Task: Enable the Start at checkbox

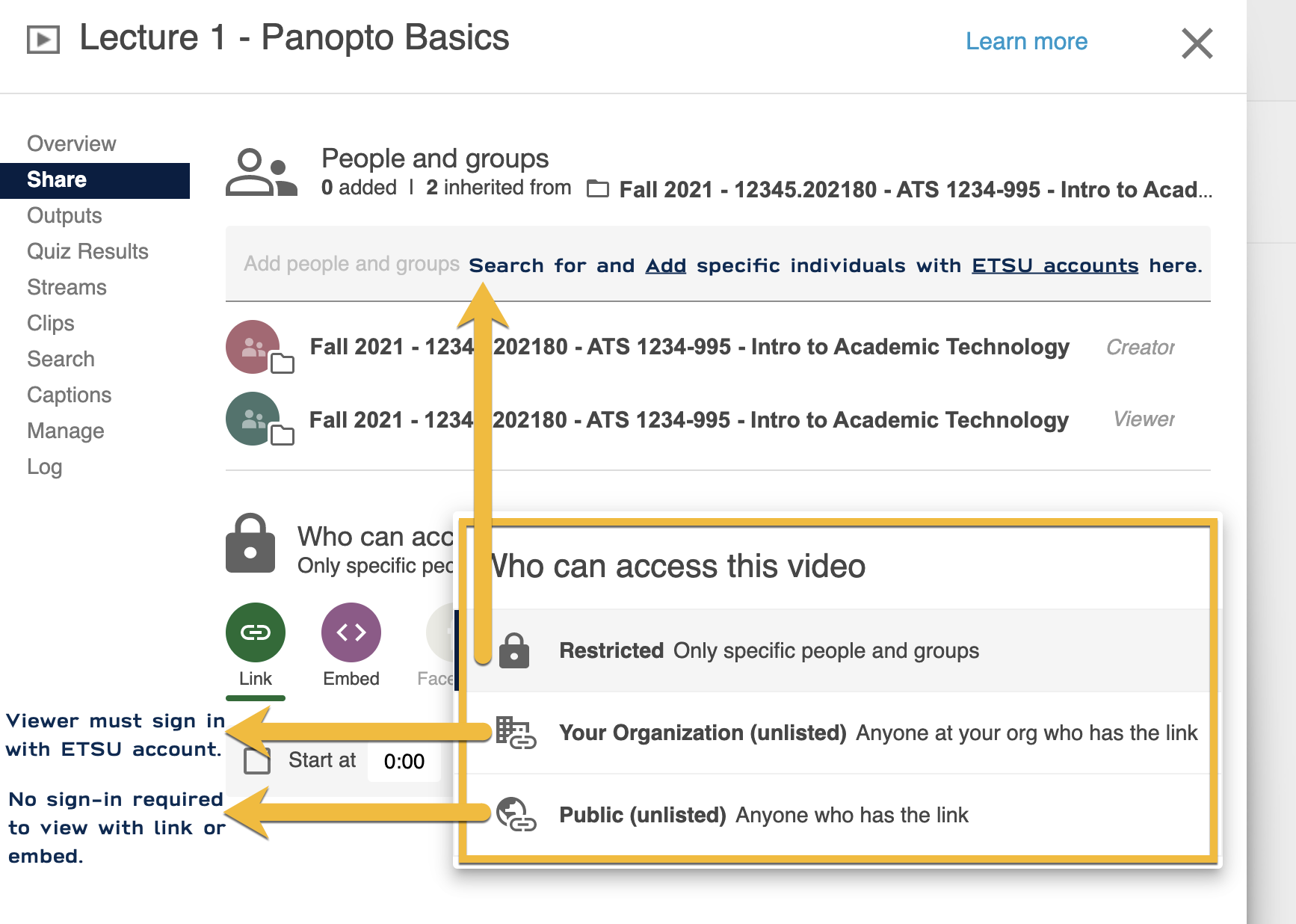Action: click(257, 761)
